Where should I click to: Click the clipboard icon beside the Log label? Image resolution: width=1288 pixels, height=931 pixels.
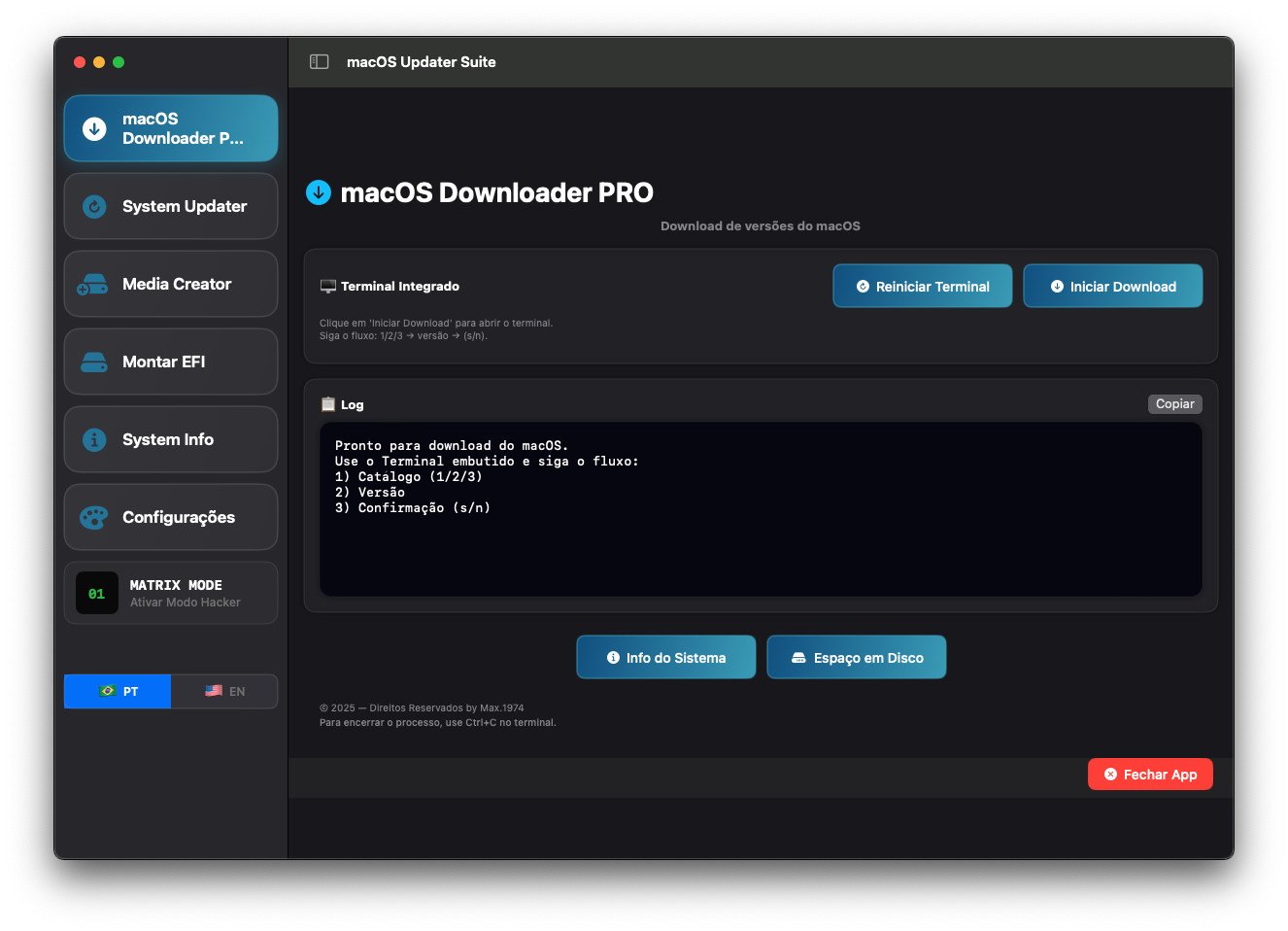(x=328, y=403)
